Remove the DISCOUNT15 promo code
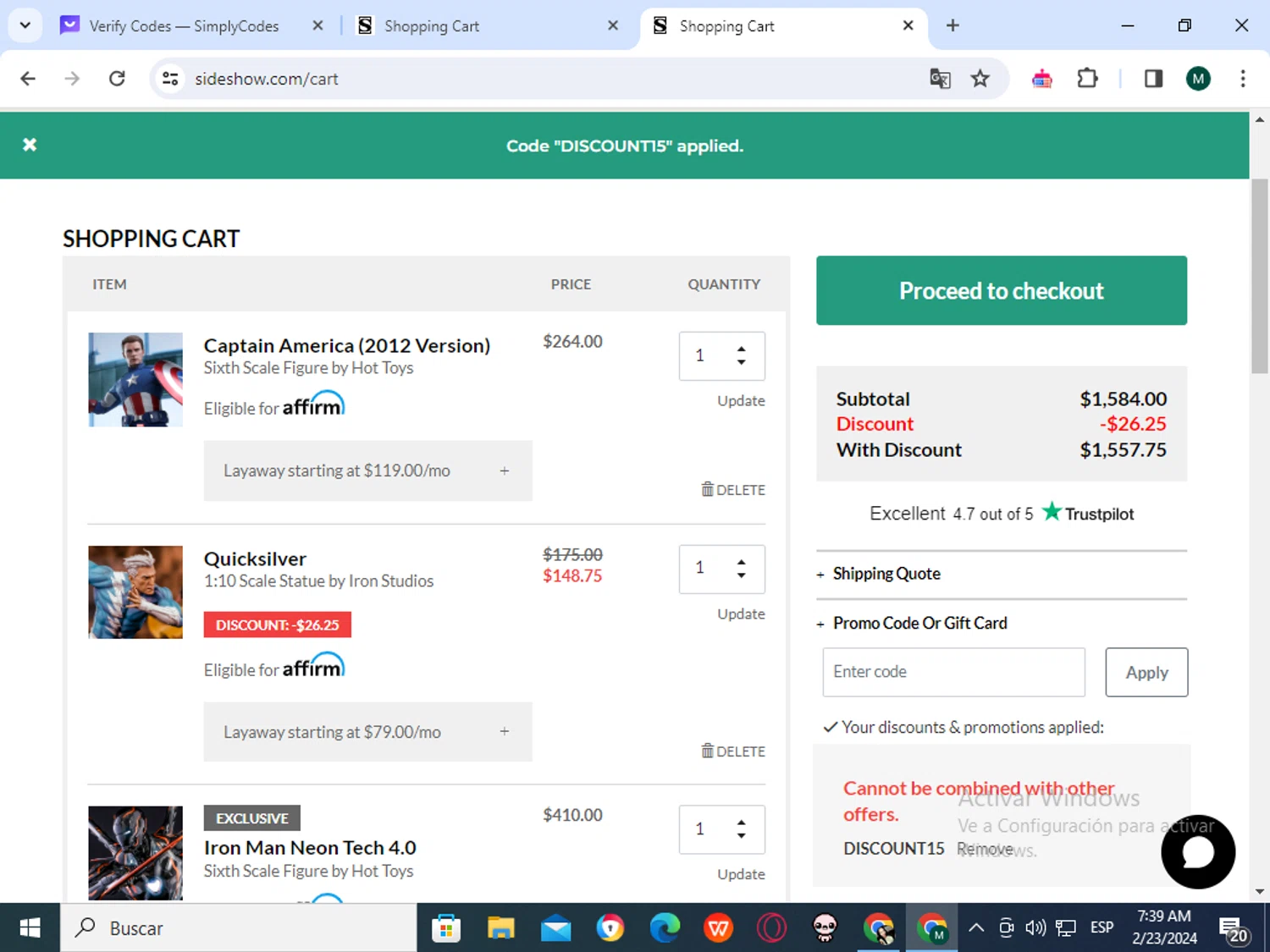This screenshot has width=1270, height=952. 985,848
